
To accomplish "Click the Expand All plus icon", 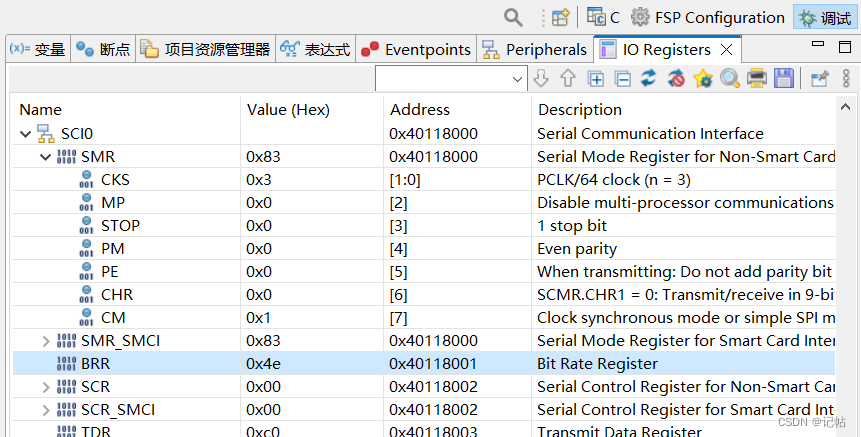I will click(x=596, y=78).
